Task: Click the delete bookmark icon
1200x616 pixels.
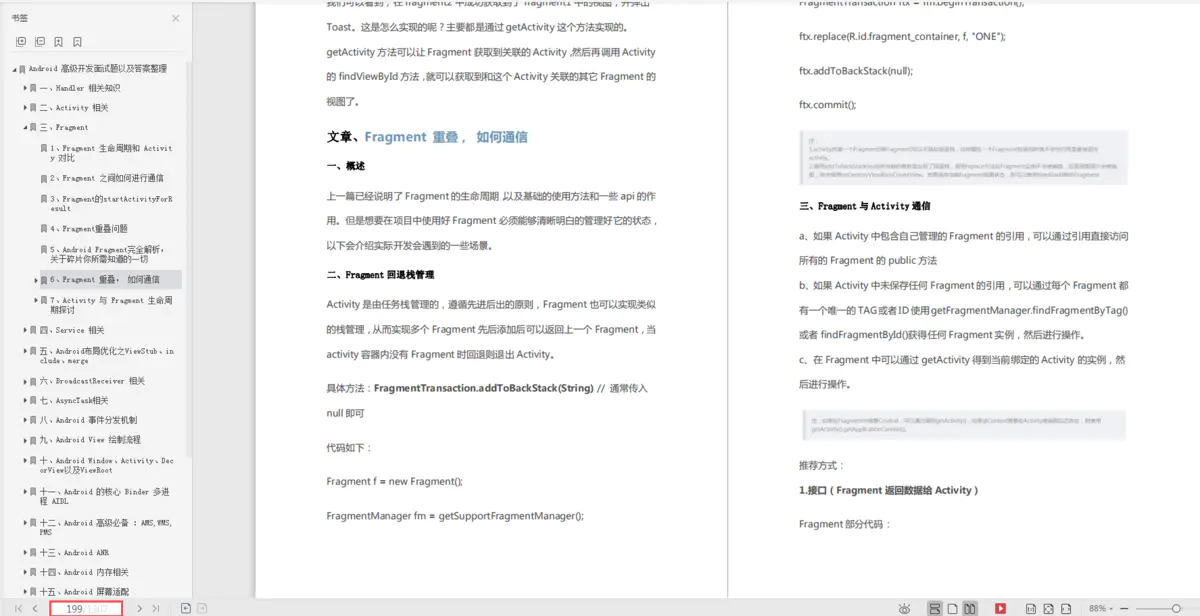Action: click(x=77, y=42)
